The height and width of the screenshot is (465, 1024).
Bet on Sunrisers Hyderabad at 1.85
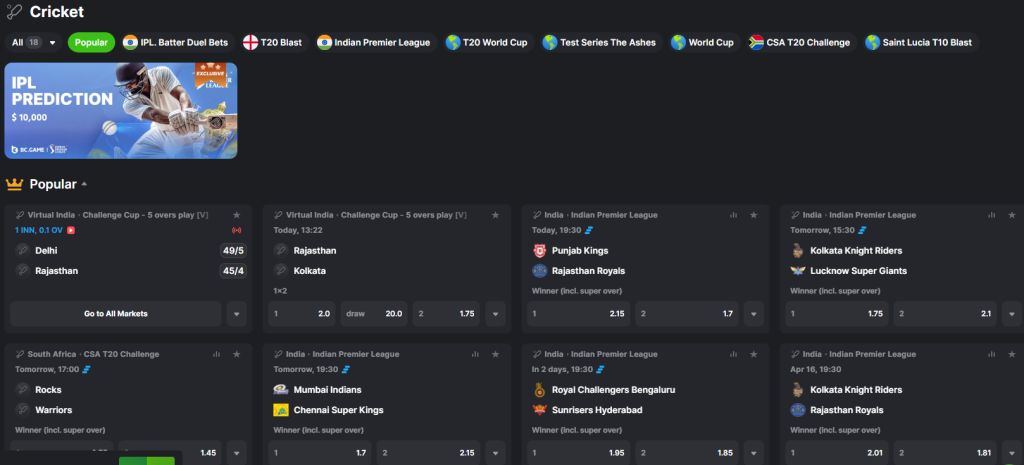[x=687, y=453]
